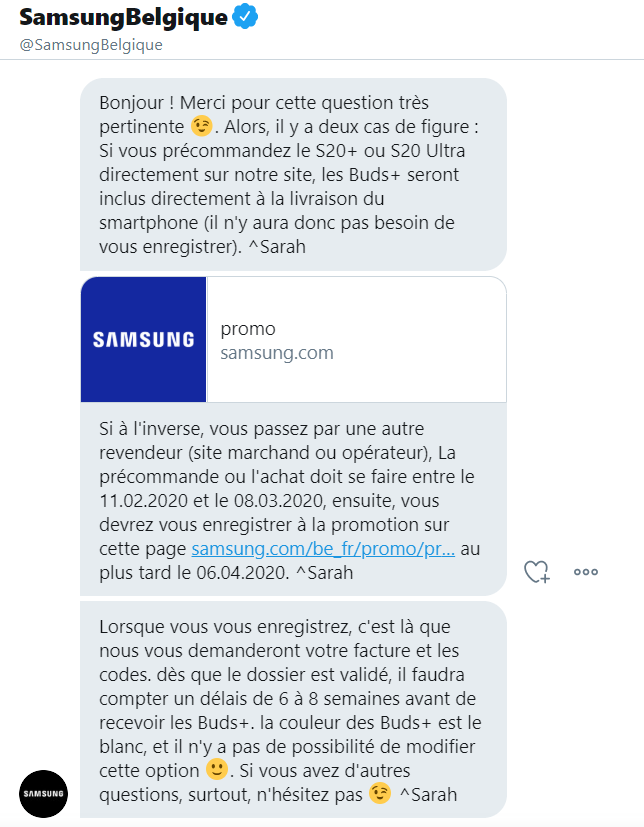Open the promo samsung.com link card
This screenshot has height=827, width=644.
[x=293, y=340]
